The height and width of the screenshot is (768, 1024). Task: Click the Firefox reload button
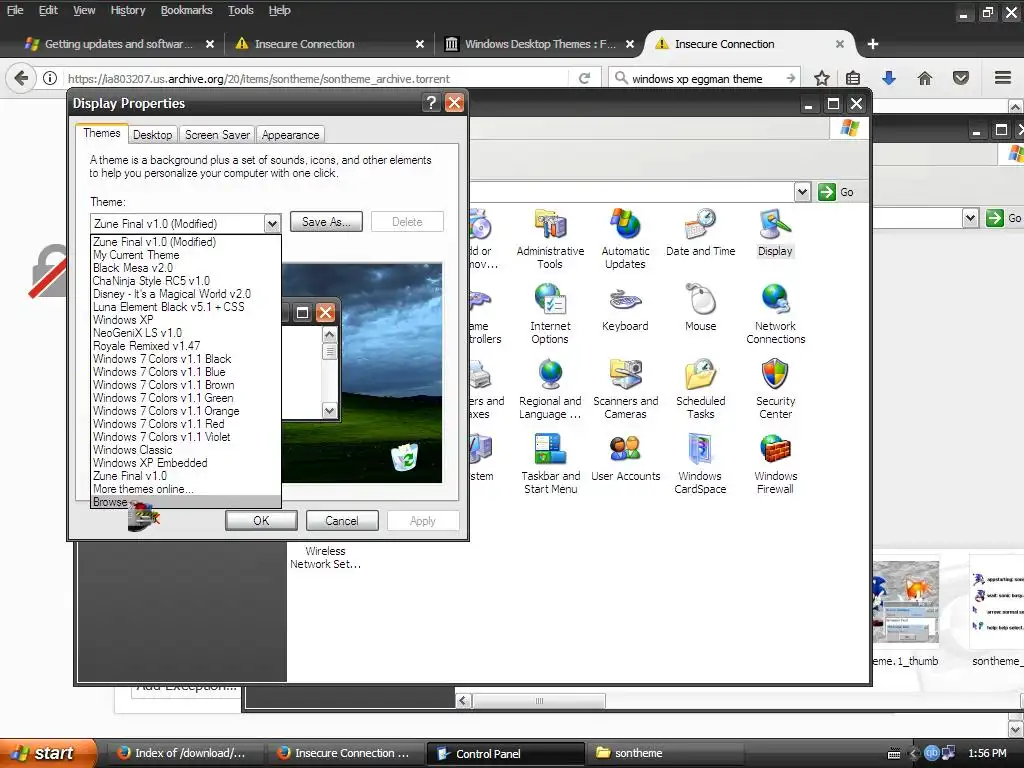click(x=584, y=78)
